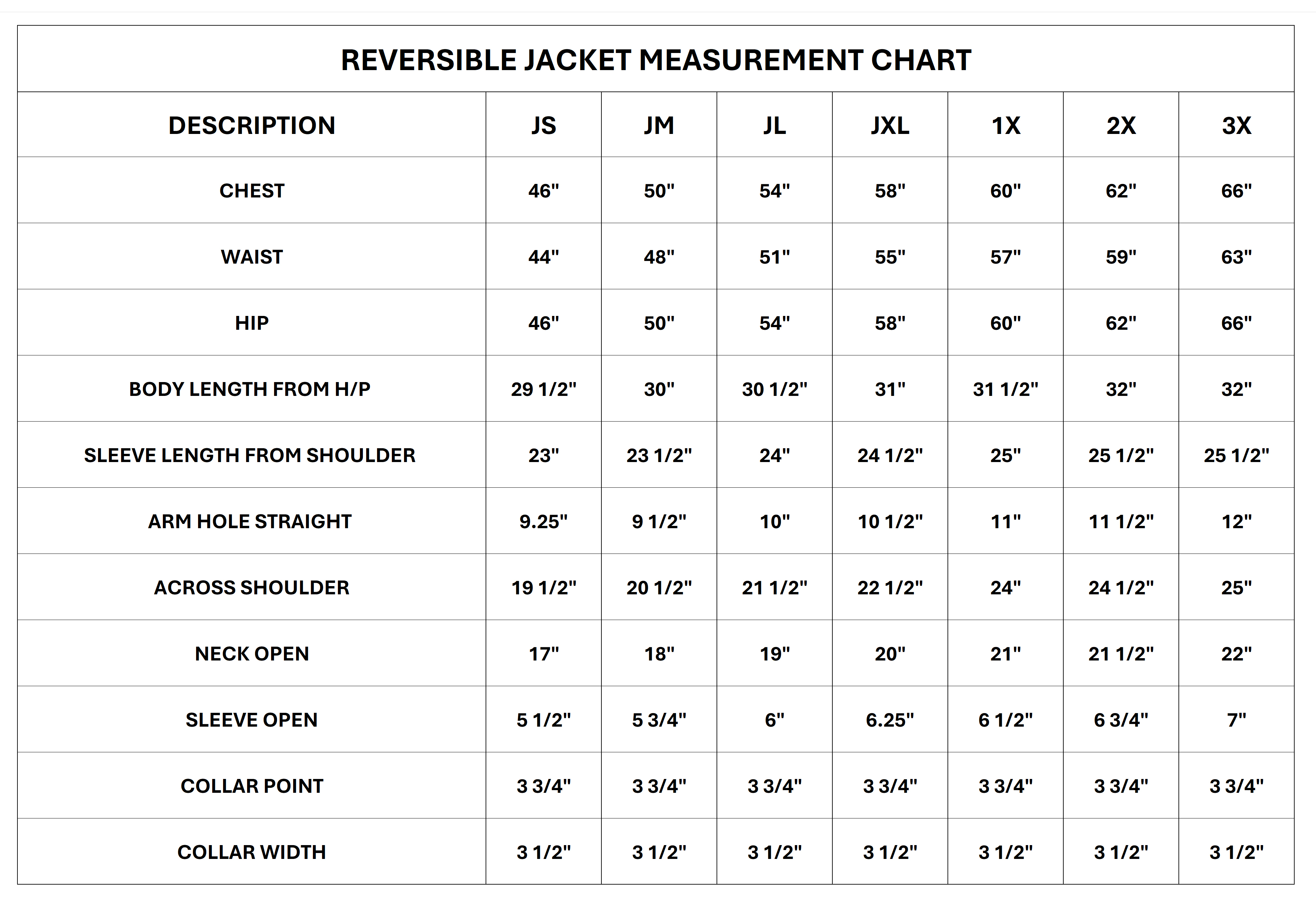This screenshot has width=1316, height=905.
Task: Select the ARM HOLE STRAIGHT row label
Action: [250, 521]
